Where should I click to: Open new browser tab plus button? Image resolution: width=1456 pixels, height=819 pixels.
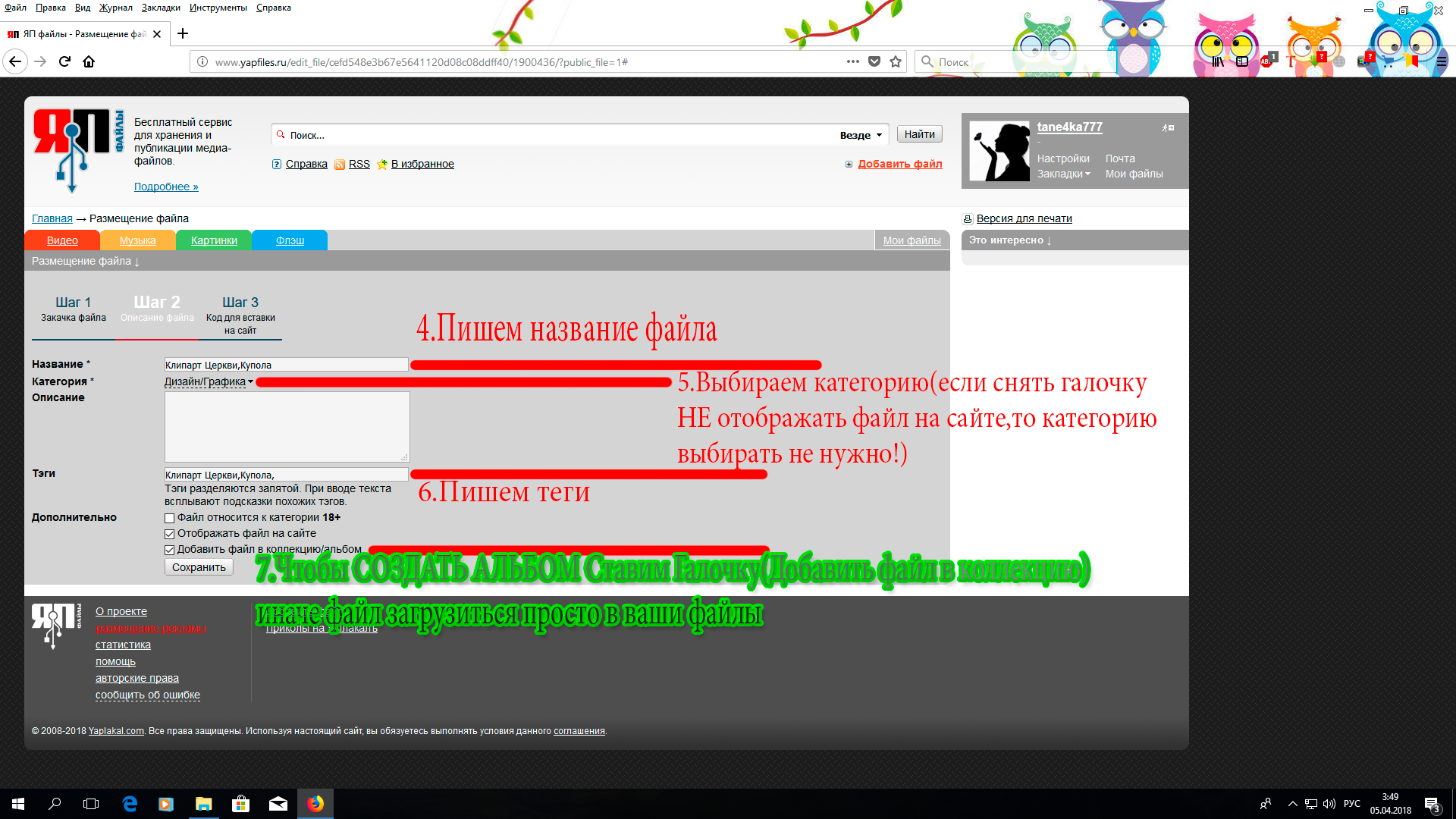pos(183,33)
